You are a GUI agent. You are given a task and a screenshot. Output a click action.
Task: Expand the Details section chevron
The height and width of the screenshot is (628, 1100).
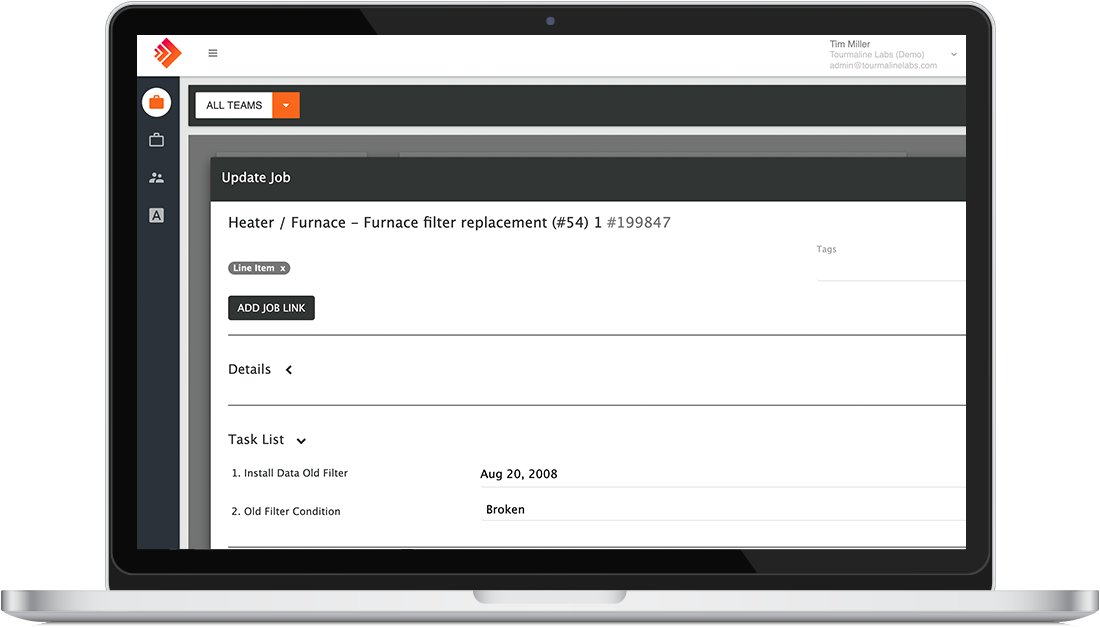click(x=289, y=370)
